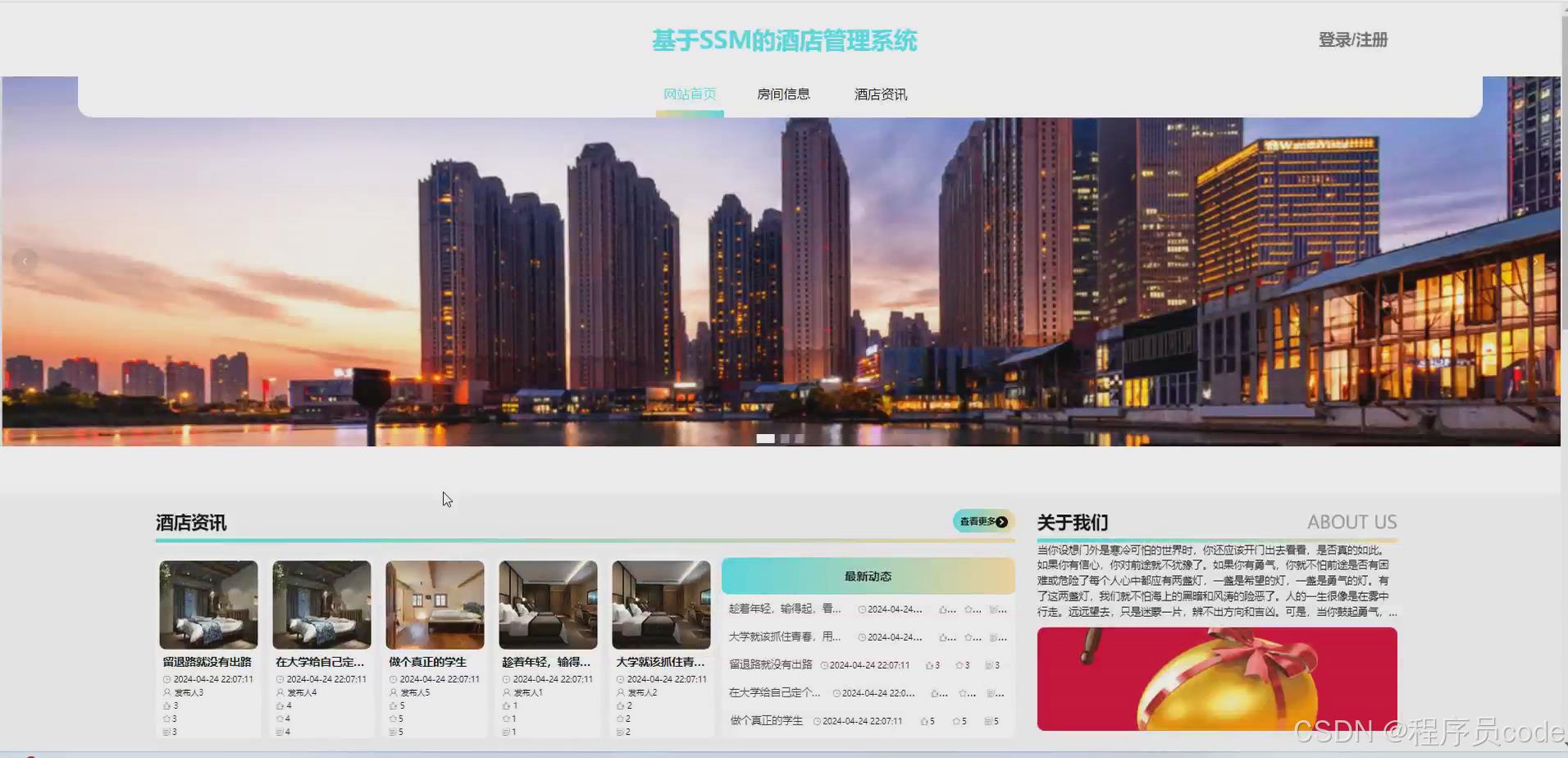1568x758 pixels.
Task: Click the carousel left arrow
Action: pos(25,260)
